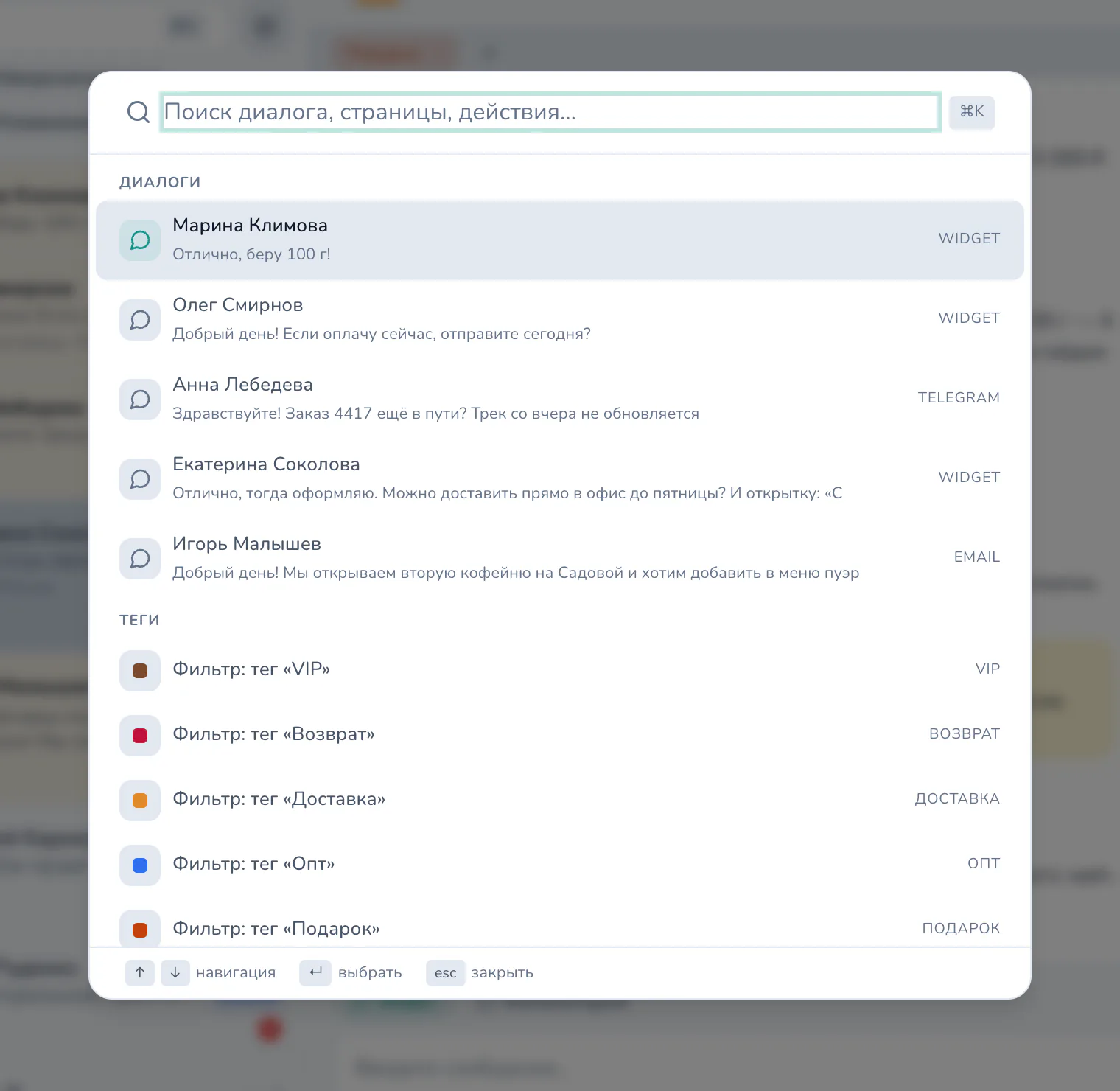Click the ДОСТАВКА label on the right

click(x=957, y=798)
